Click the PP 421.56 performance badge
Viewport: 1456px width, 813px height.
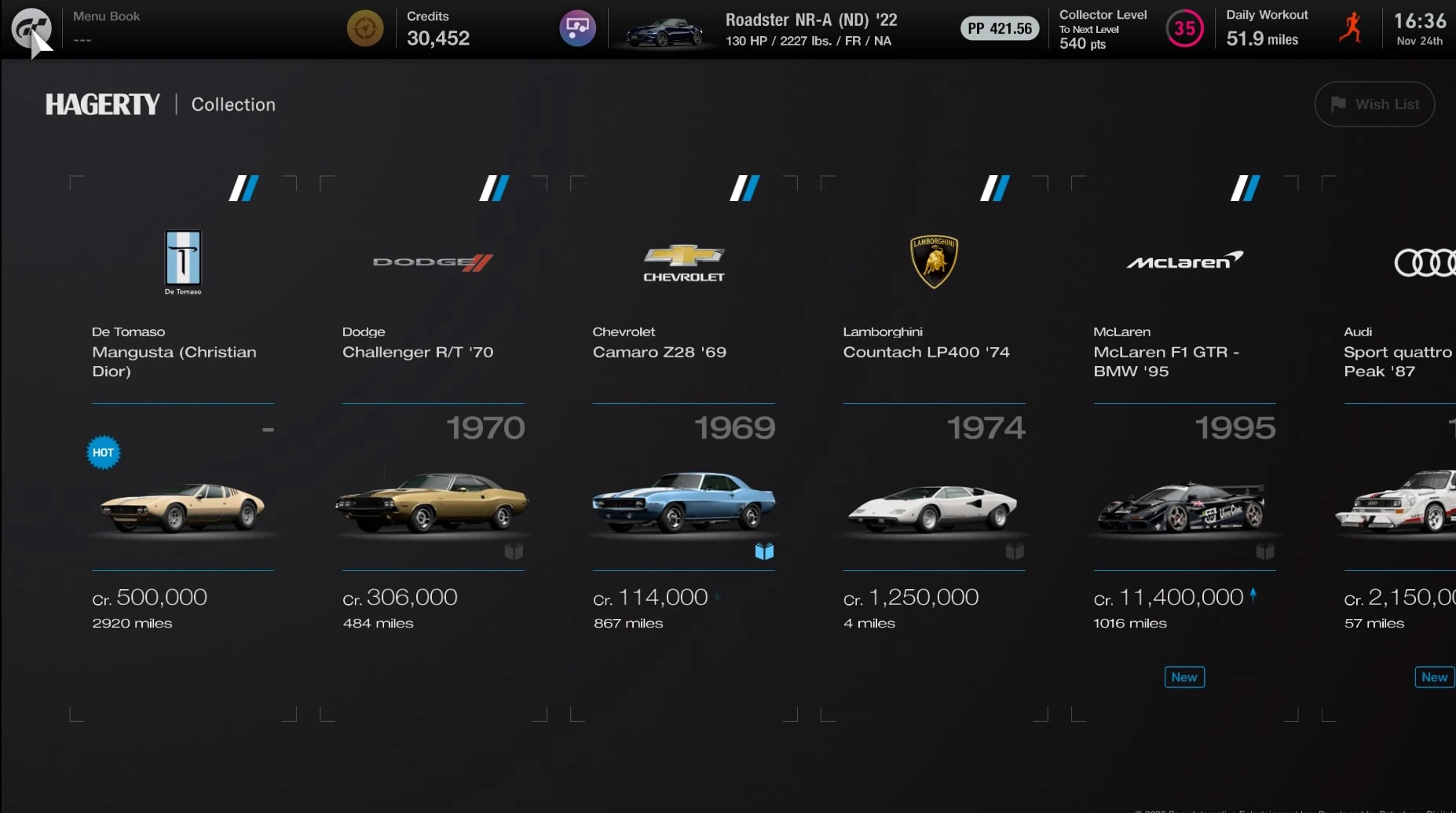tap(1000, 29)
